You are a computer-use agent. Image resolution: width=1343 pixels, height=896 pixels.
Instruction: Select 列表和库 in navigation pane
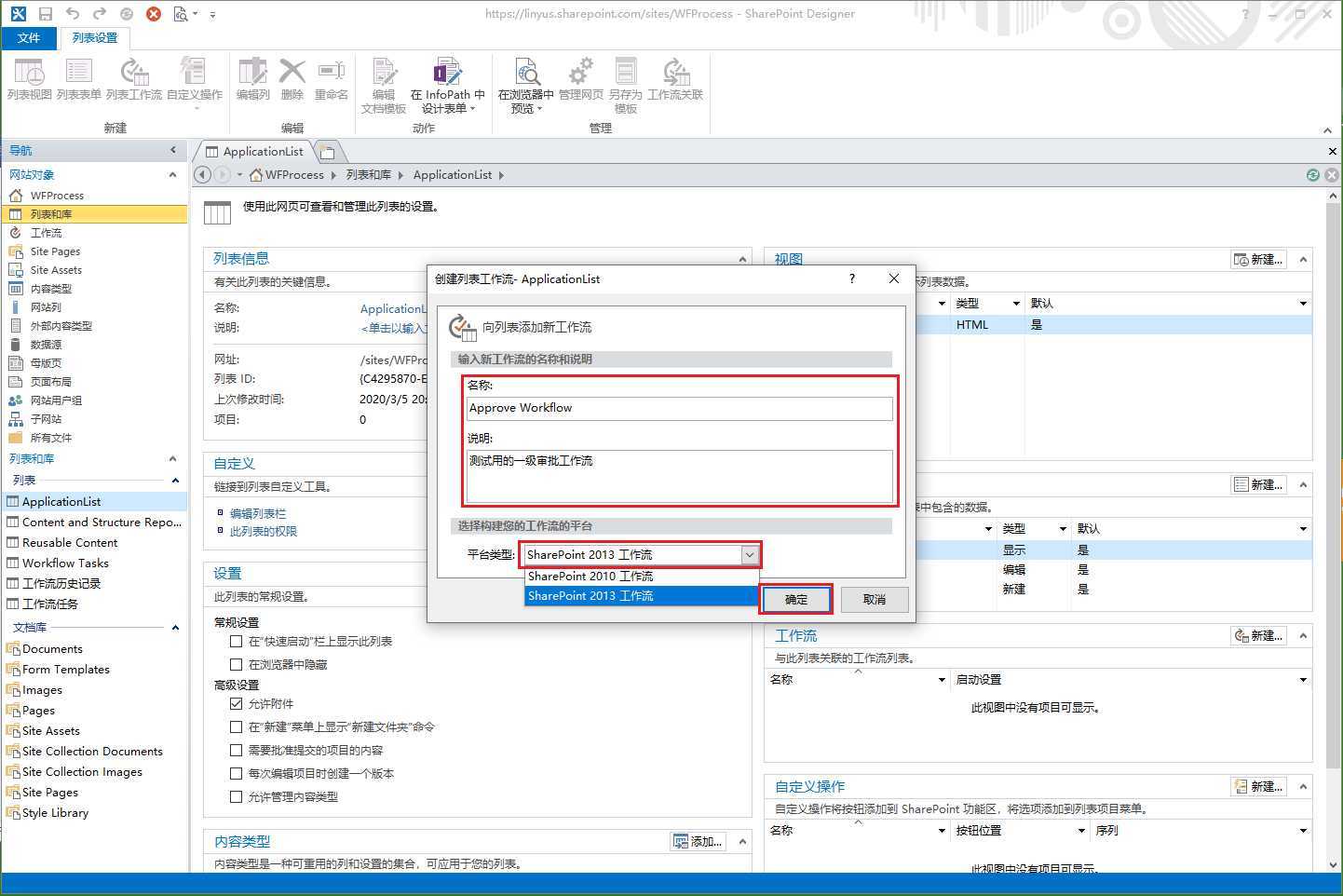coord(93,213)
